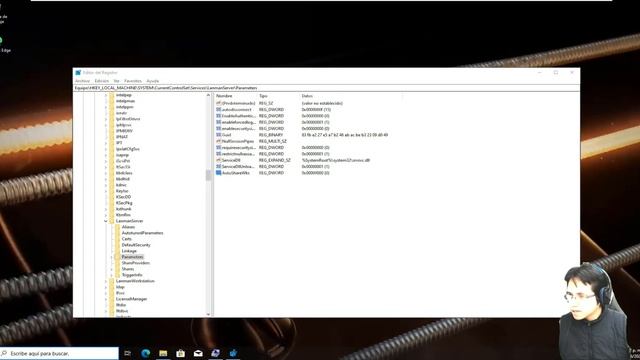Viewport: 640px width, 360px height.
Task: Select the Certs subkey
Action: click(x=127, y=239)
